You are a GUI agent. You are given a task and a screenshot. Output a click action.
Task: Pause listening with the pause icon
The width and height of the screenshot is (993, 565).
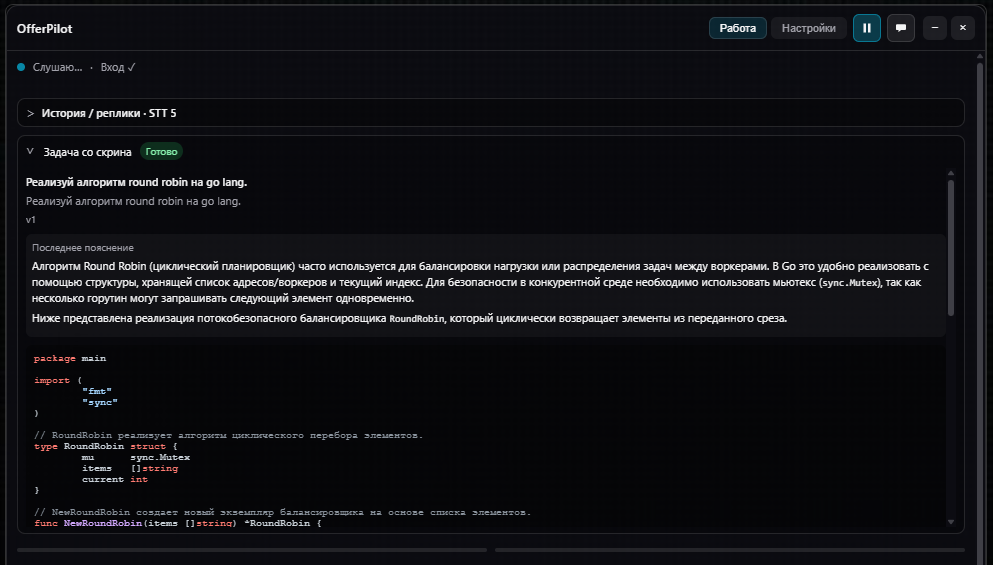pos(866,29)
